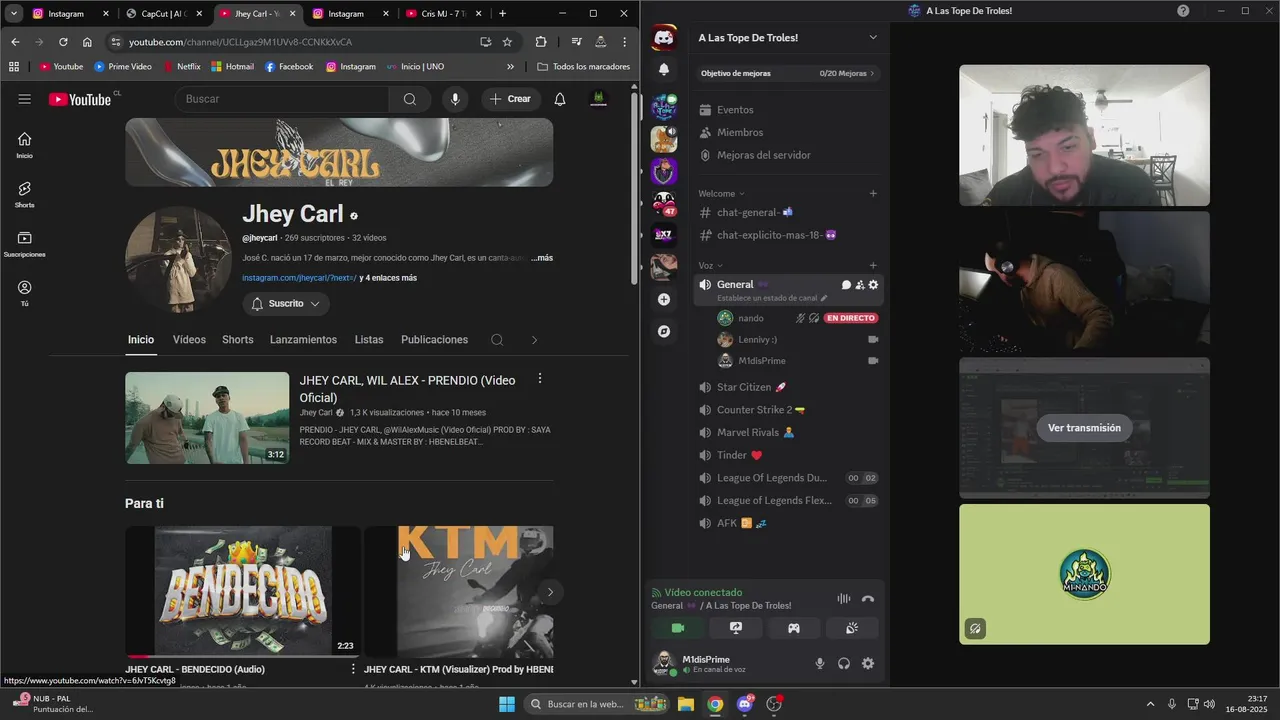
Task: Open Discord help question mark
Action: [1183, 11]
